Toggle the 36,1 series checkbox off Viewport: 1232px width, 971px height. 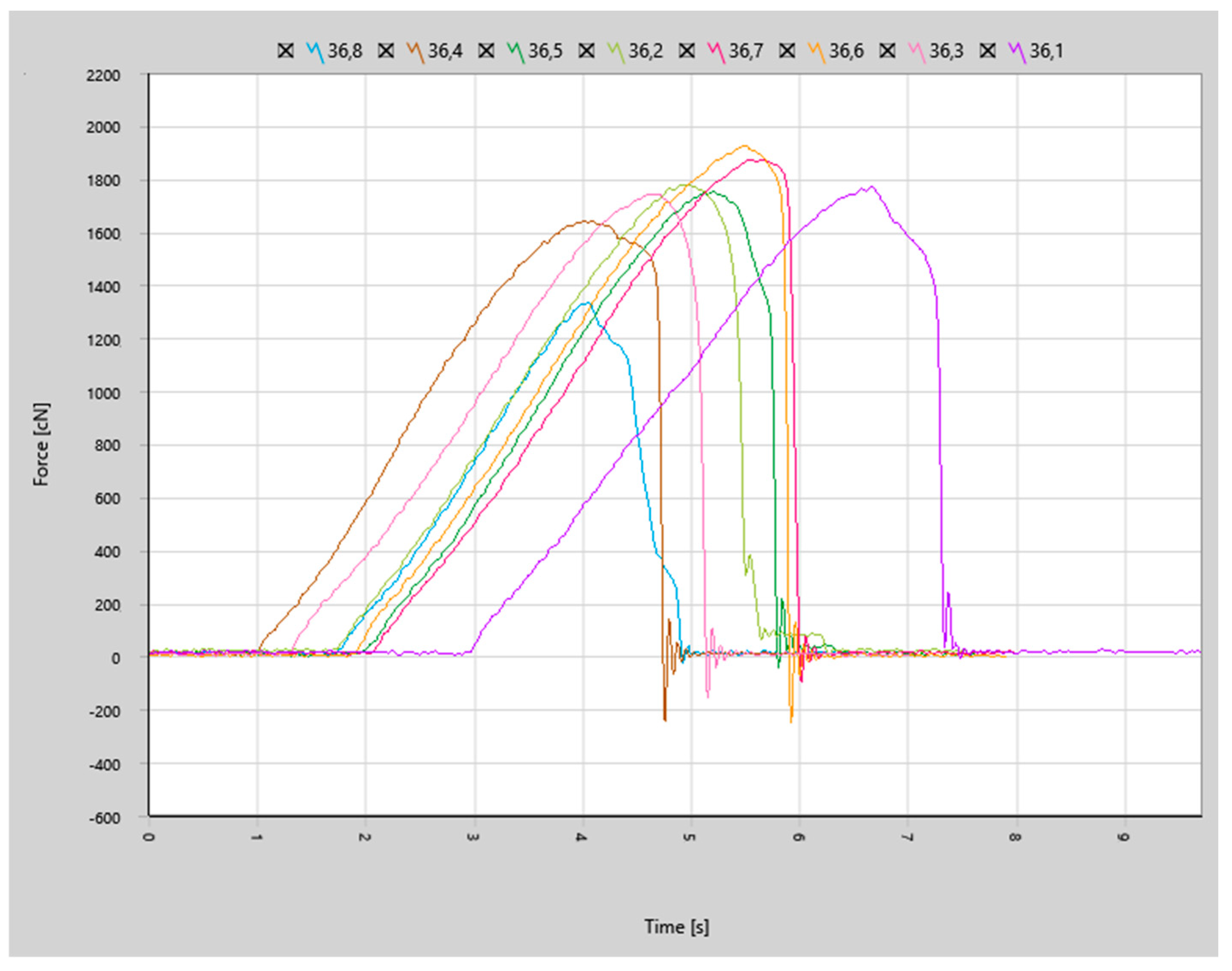pyautogui.click(x=988, y=50)
